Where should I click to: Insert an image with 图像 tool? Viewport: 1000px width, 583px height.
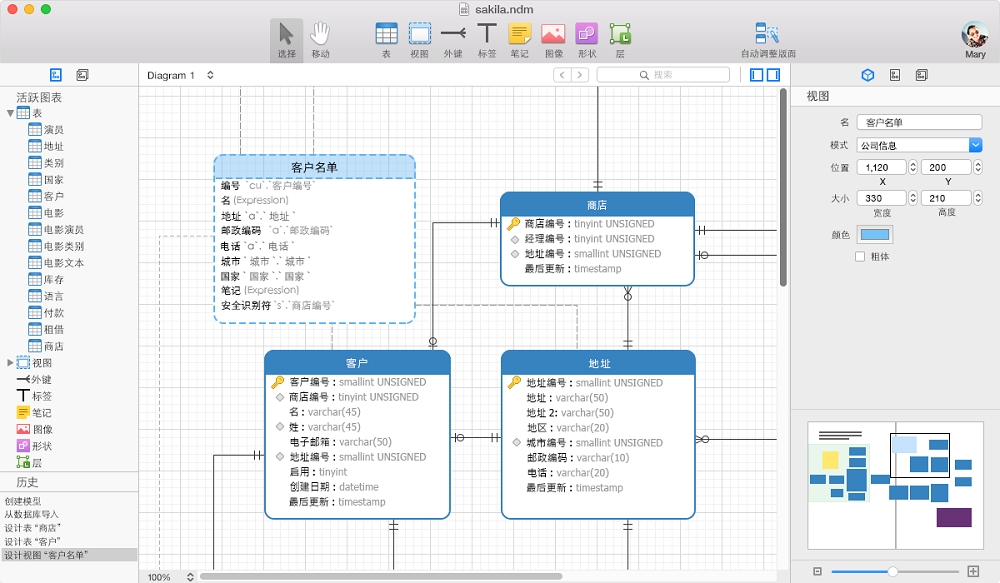(x=554, y=40)
